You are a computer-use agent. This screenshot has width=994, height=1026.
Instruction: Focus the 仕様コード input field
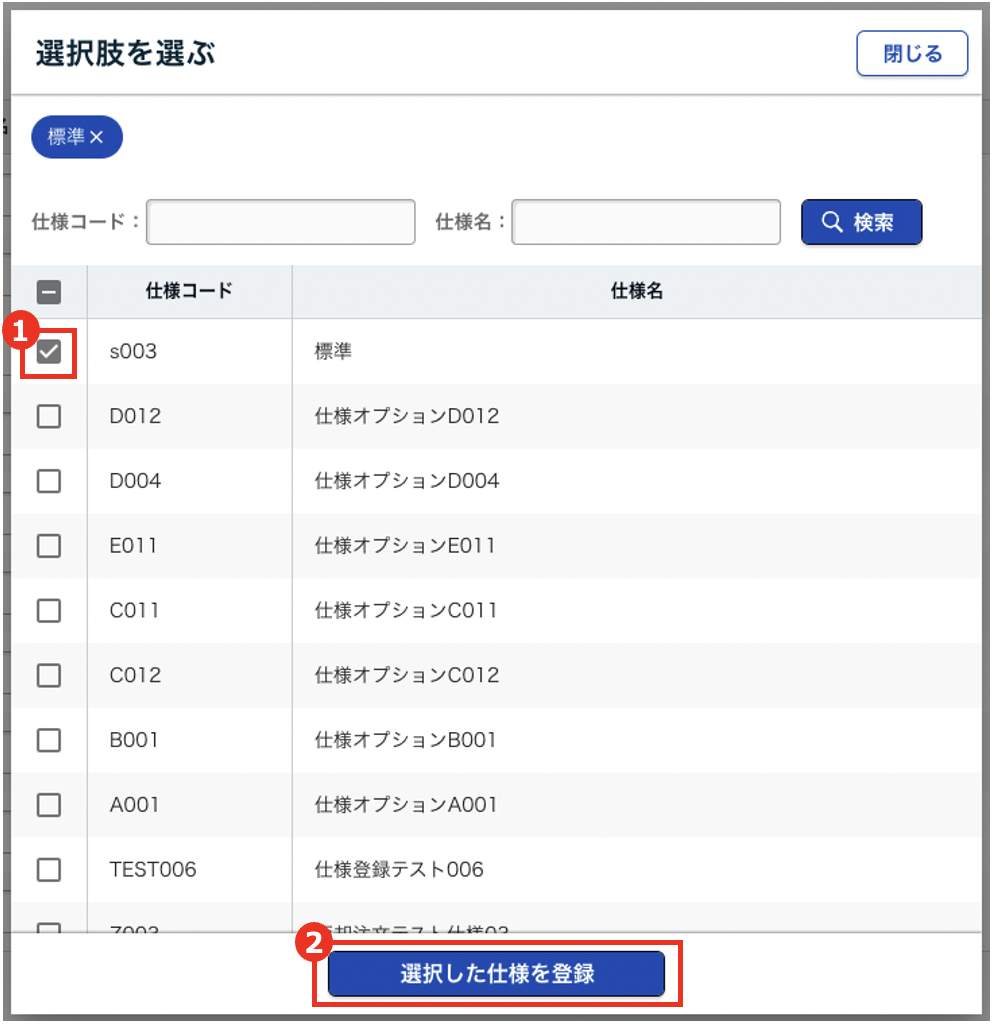coord(280,222)
